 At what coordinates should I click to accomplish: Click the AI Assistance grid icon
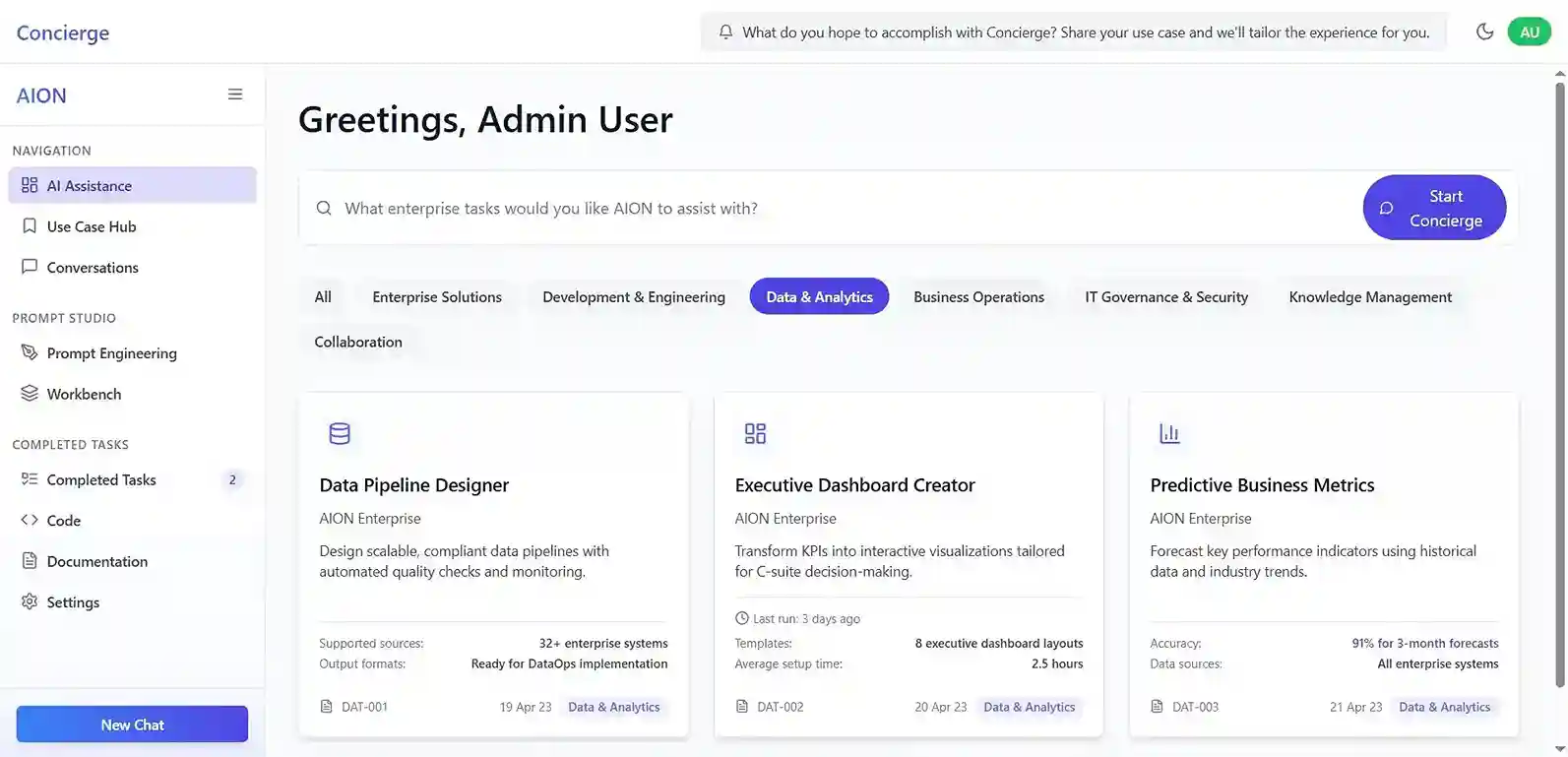click(30, 185)
